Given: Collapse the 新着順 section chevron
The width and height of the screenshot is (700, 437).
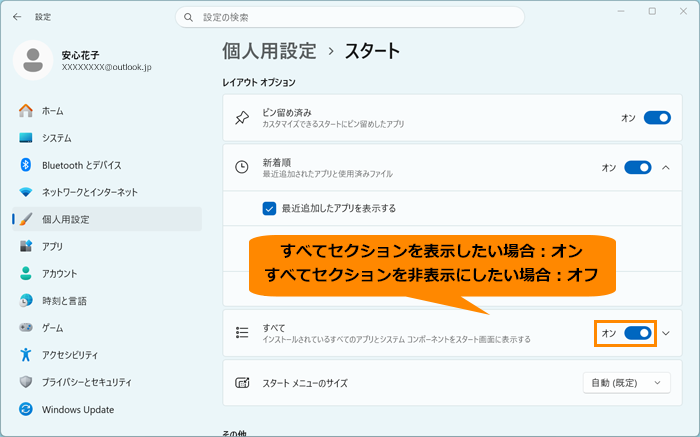Looking at the screenshot, I should coord(666,168).
